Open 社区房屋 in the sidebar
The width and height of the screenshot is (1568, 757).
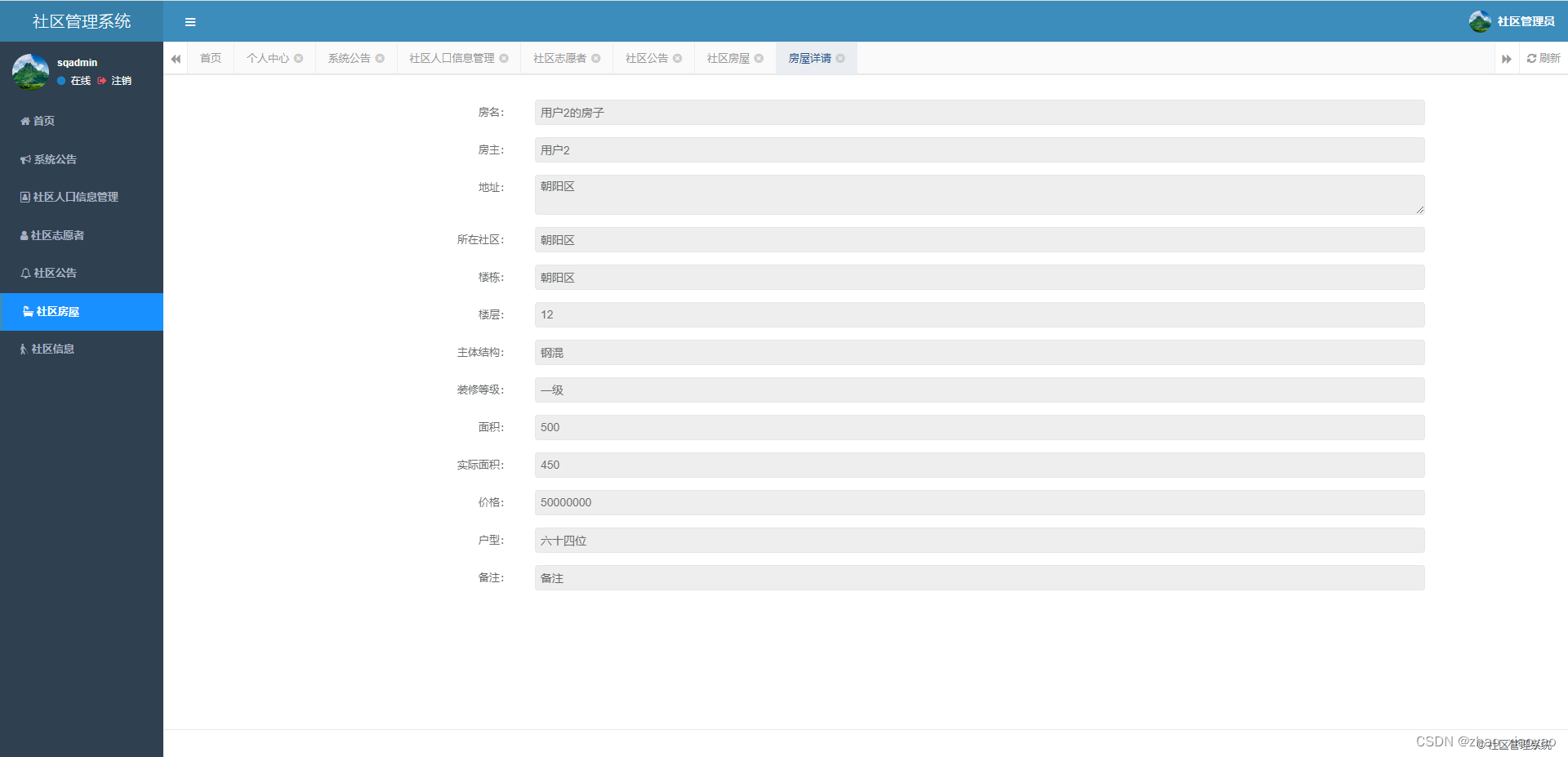pos(82,312)
